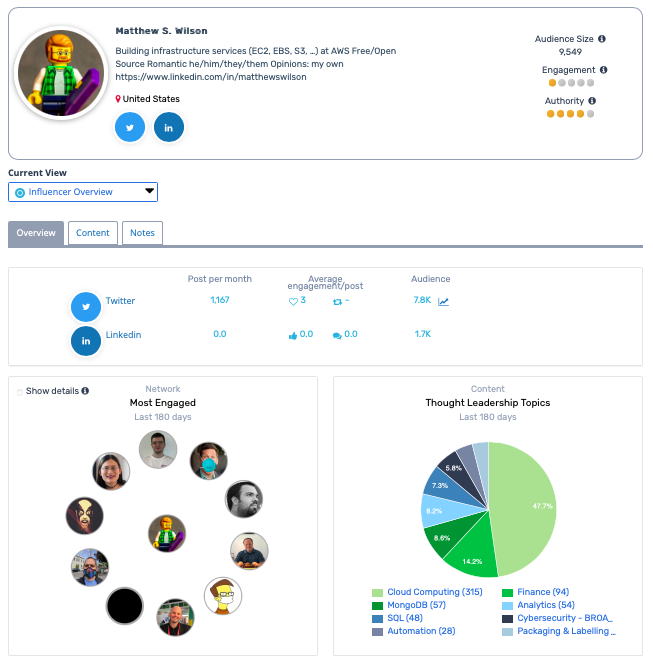Switch to the Content tab

pos(93,233)
